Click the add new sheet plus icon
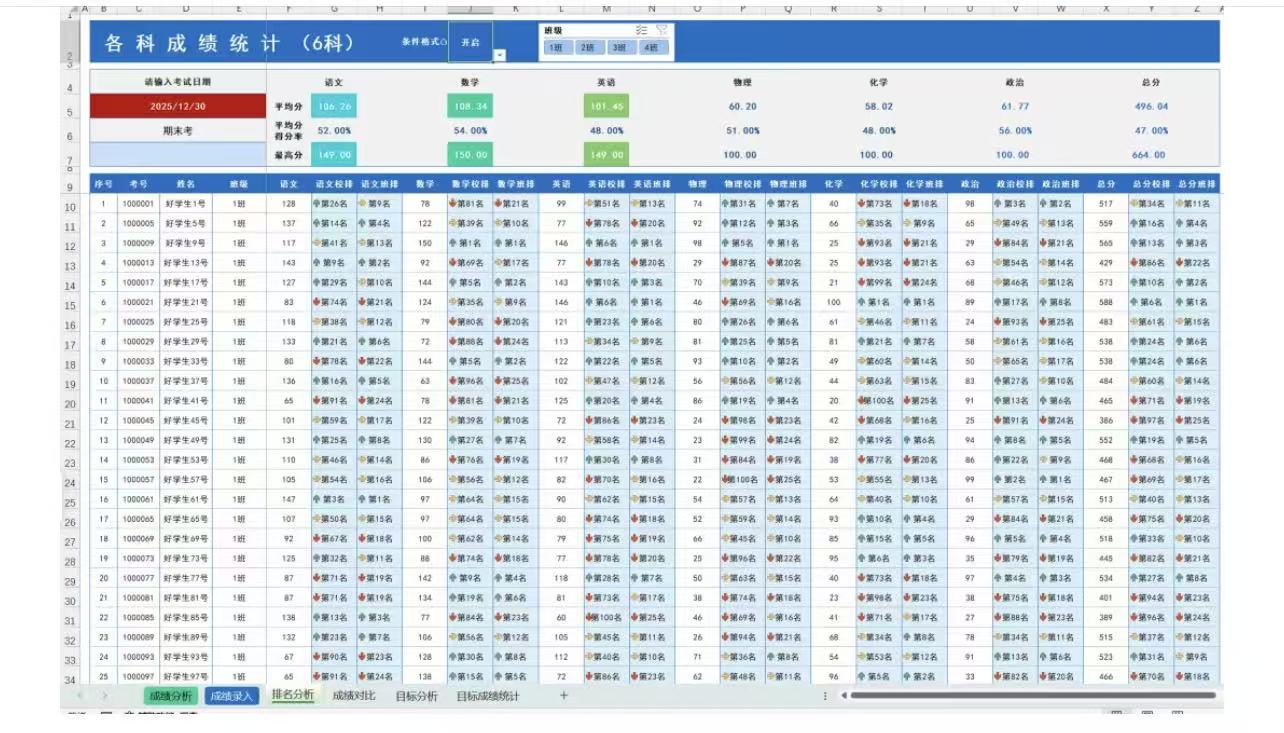Screen dimensions: 1284x733 (564, 695)
